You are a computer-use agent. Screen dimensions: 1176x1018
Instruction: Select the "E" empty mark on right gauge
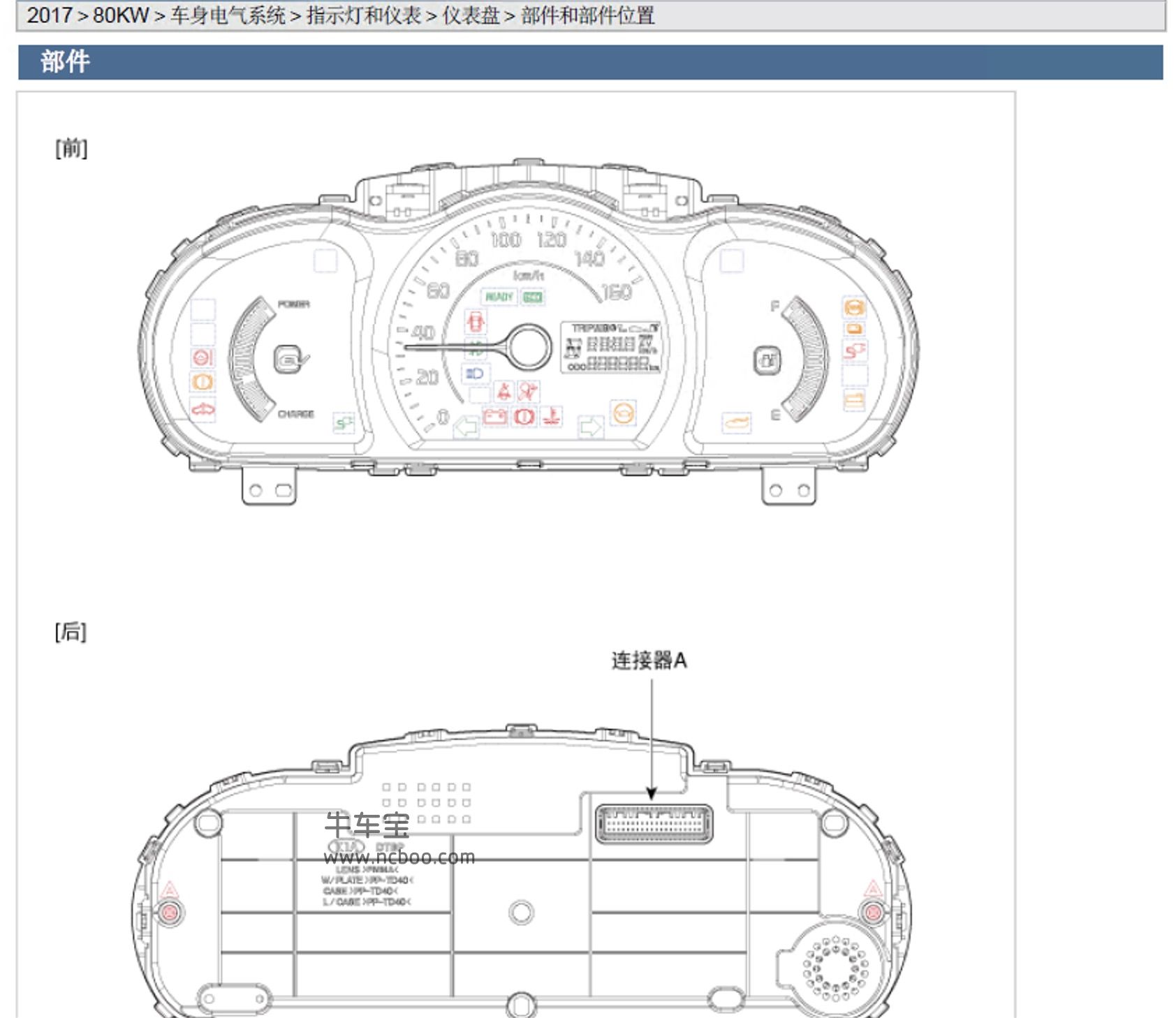(x=775, y=415)
